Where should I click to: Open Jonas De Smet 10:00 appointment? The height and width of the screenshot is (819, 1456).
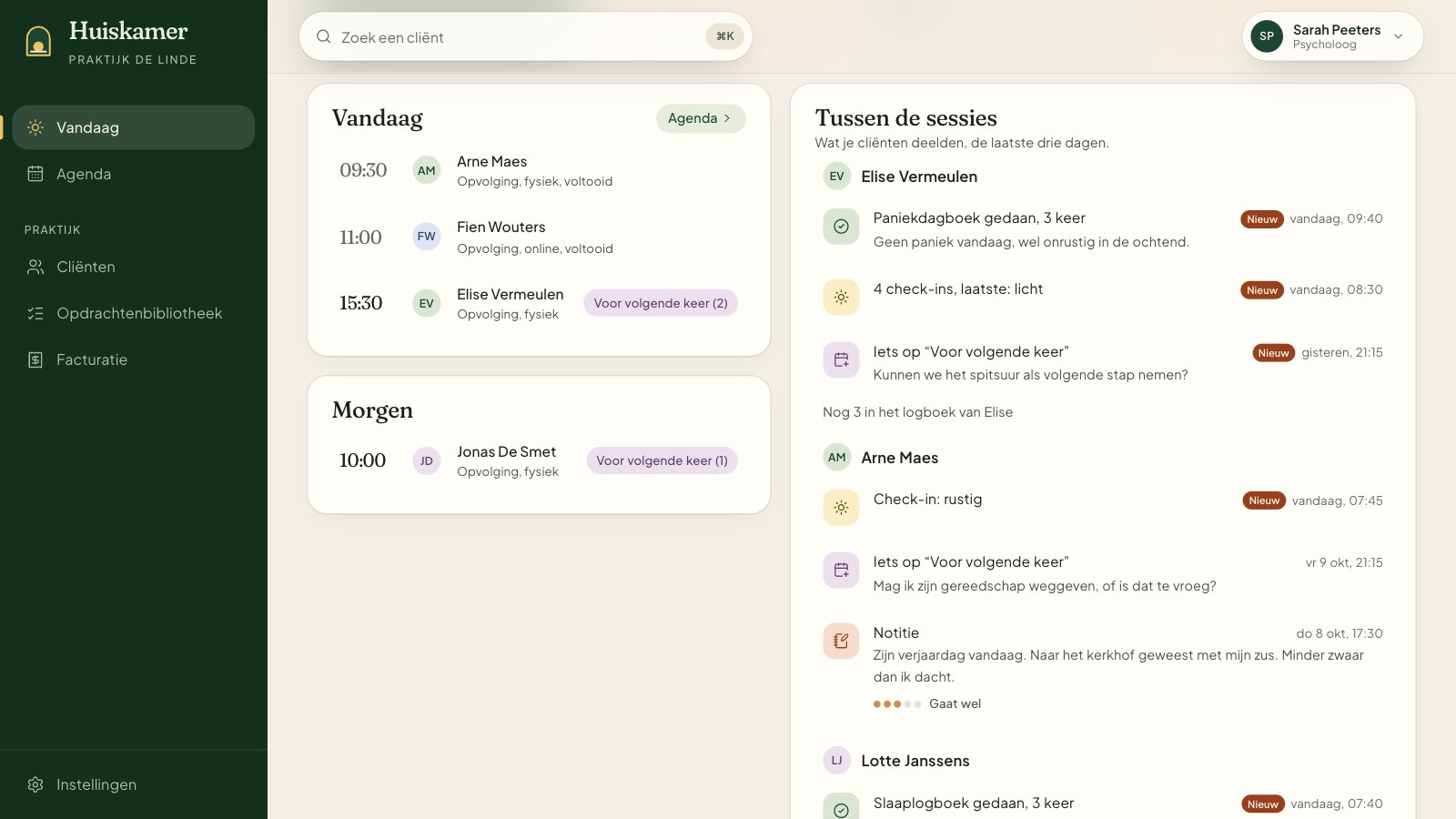coord(539,461)
